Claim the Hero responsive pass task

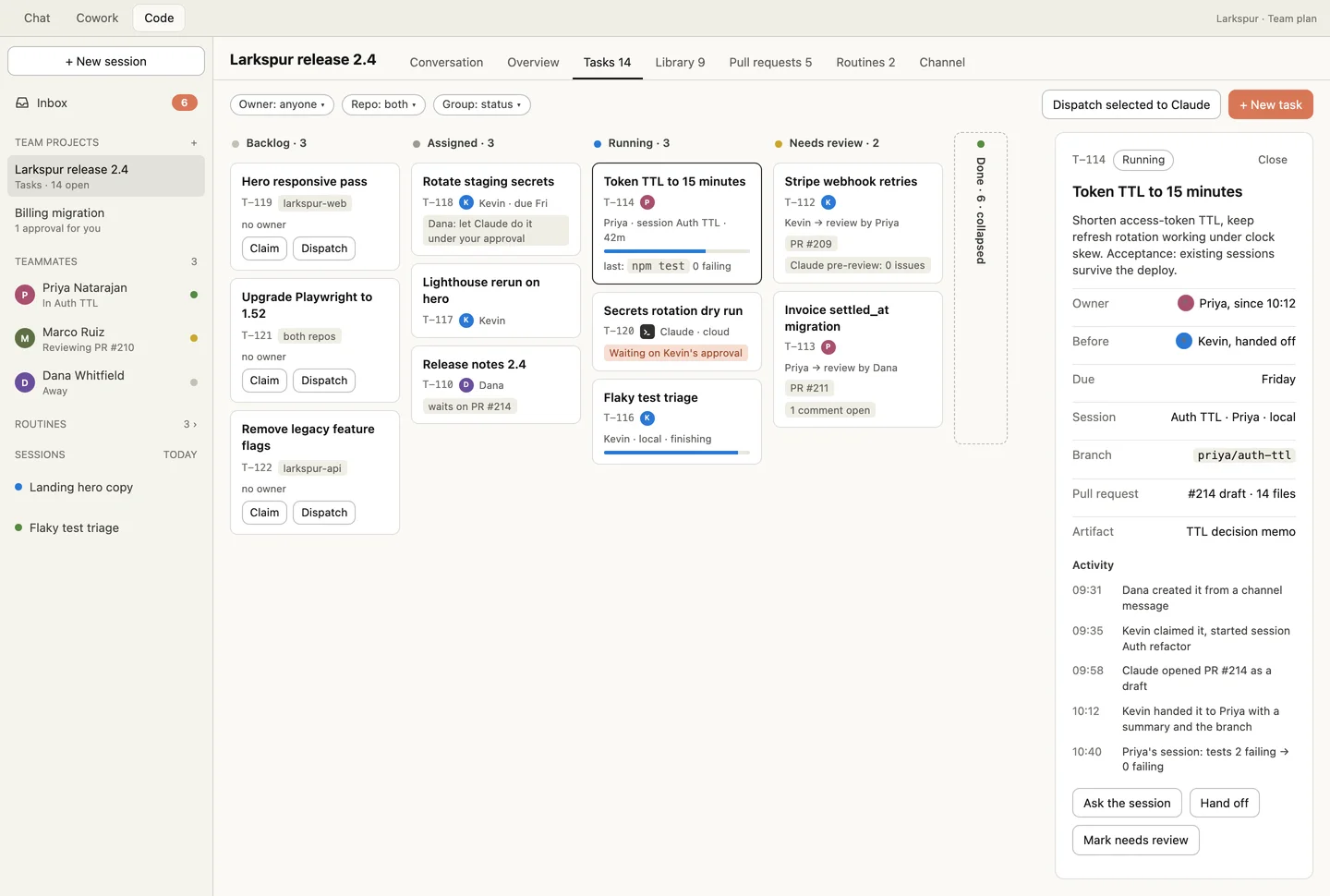pyautogui.click(x=264, y=248)
